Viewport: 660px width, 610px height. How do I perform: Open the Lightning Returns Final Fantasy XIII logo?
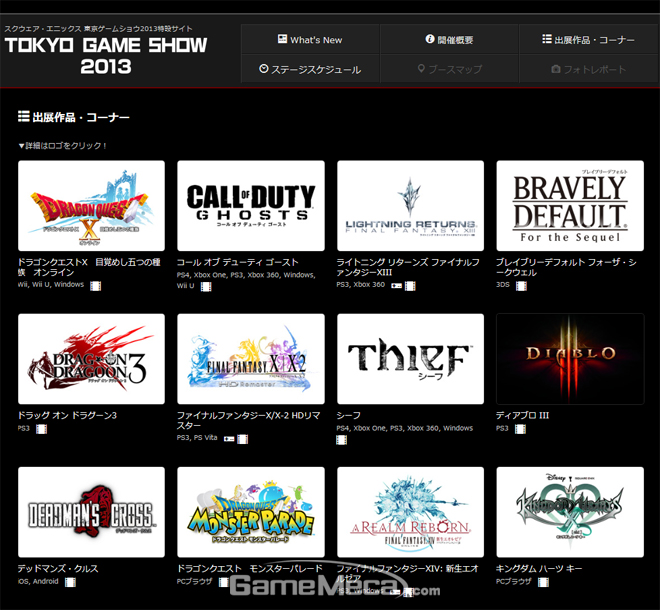(411, 205)
